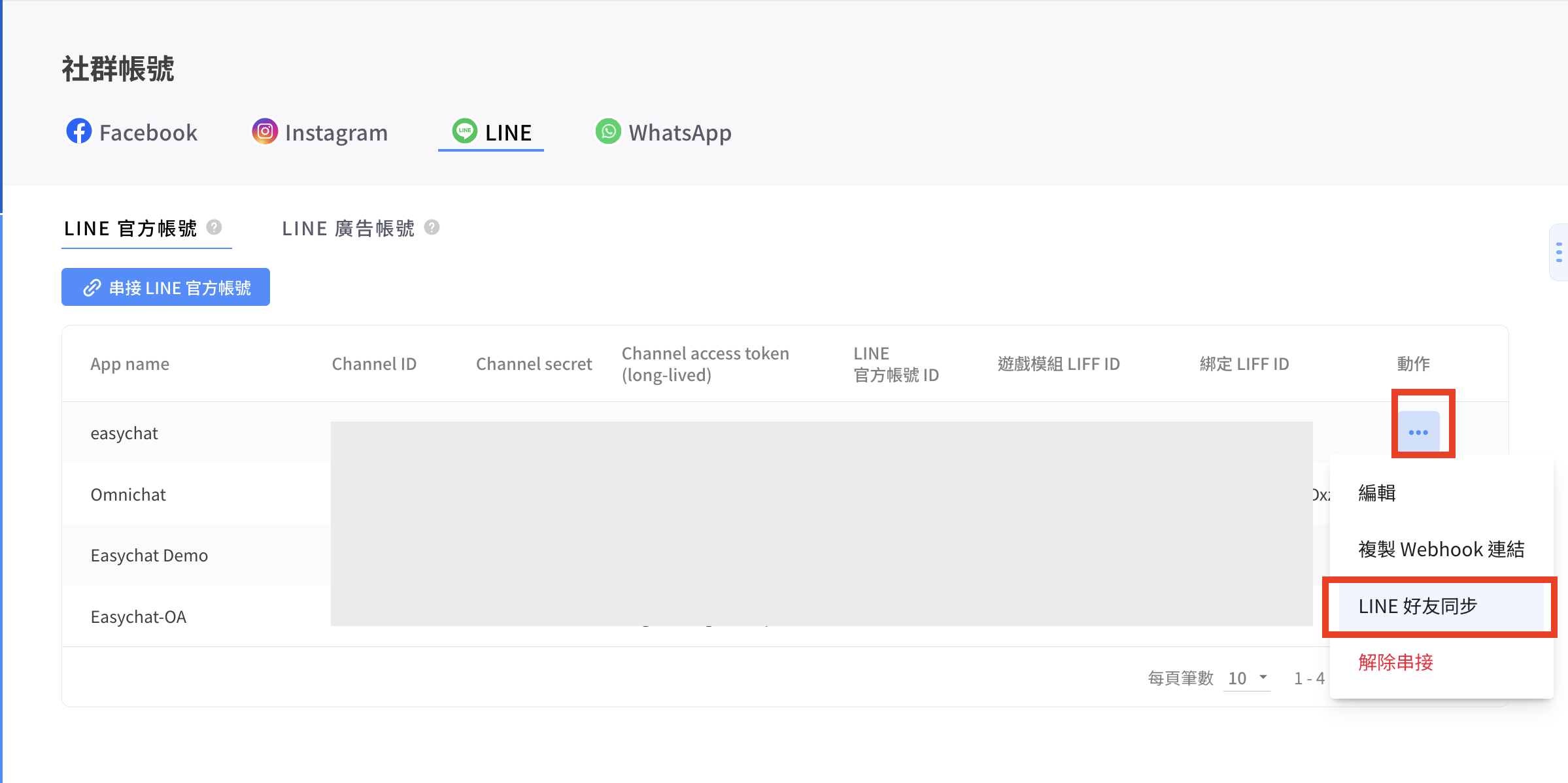Click the WhatsApp logo icon
The height and width of the screenshot is (783, 1568).
(608, 131)
